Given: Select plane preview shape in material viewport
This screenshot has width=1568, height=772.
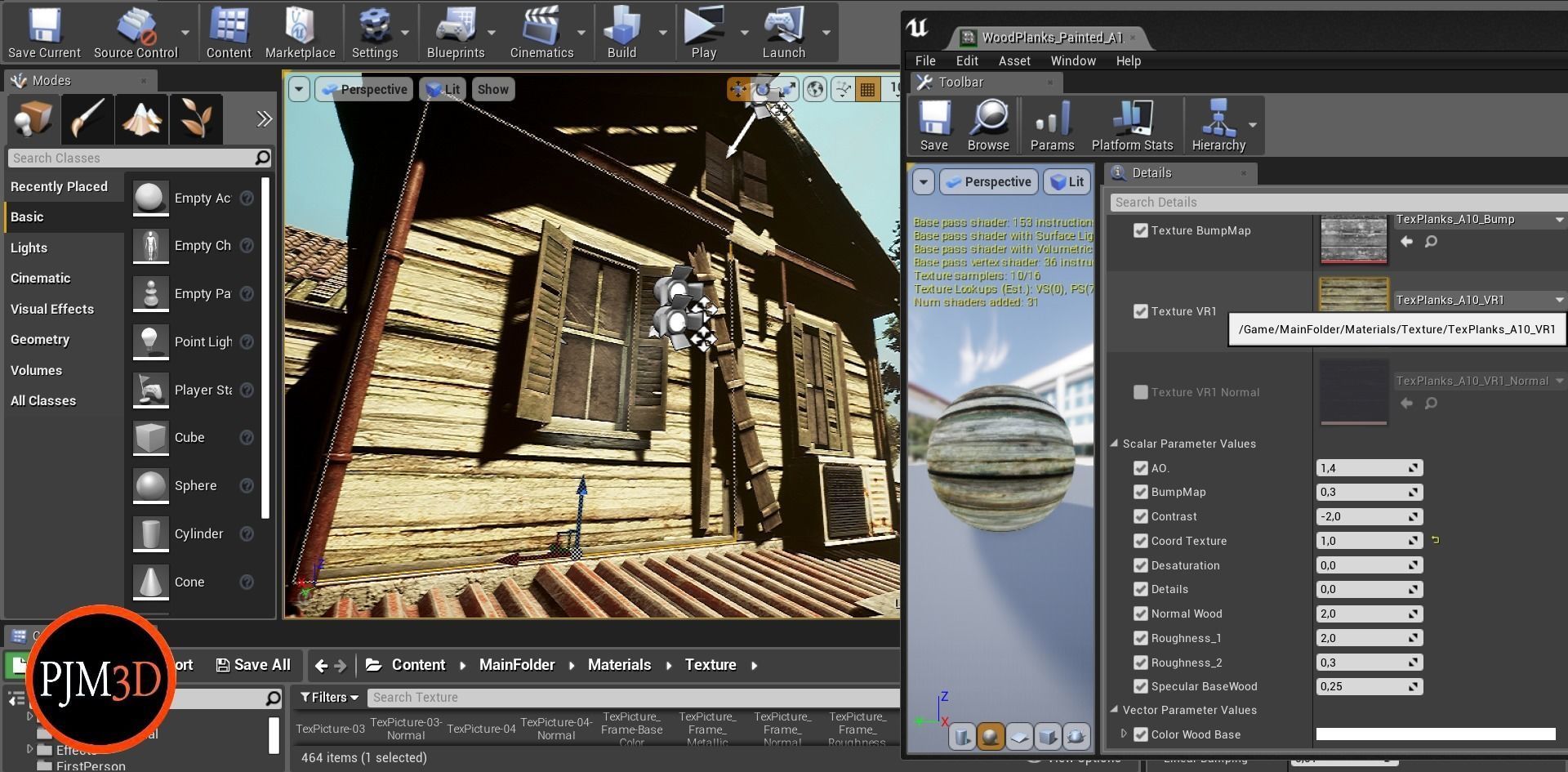Looking at the screenshot, I should click(1019, 737).
